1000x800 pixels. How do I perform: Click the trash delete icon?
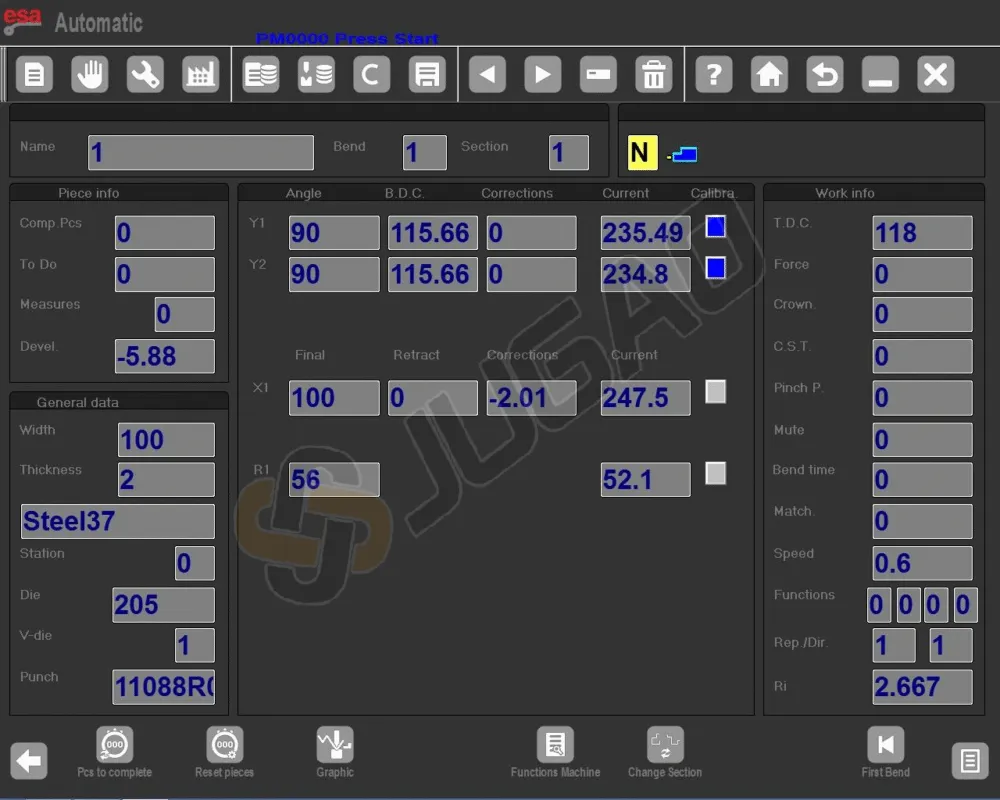pyautogui.click(x=653, y=75)
